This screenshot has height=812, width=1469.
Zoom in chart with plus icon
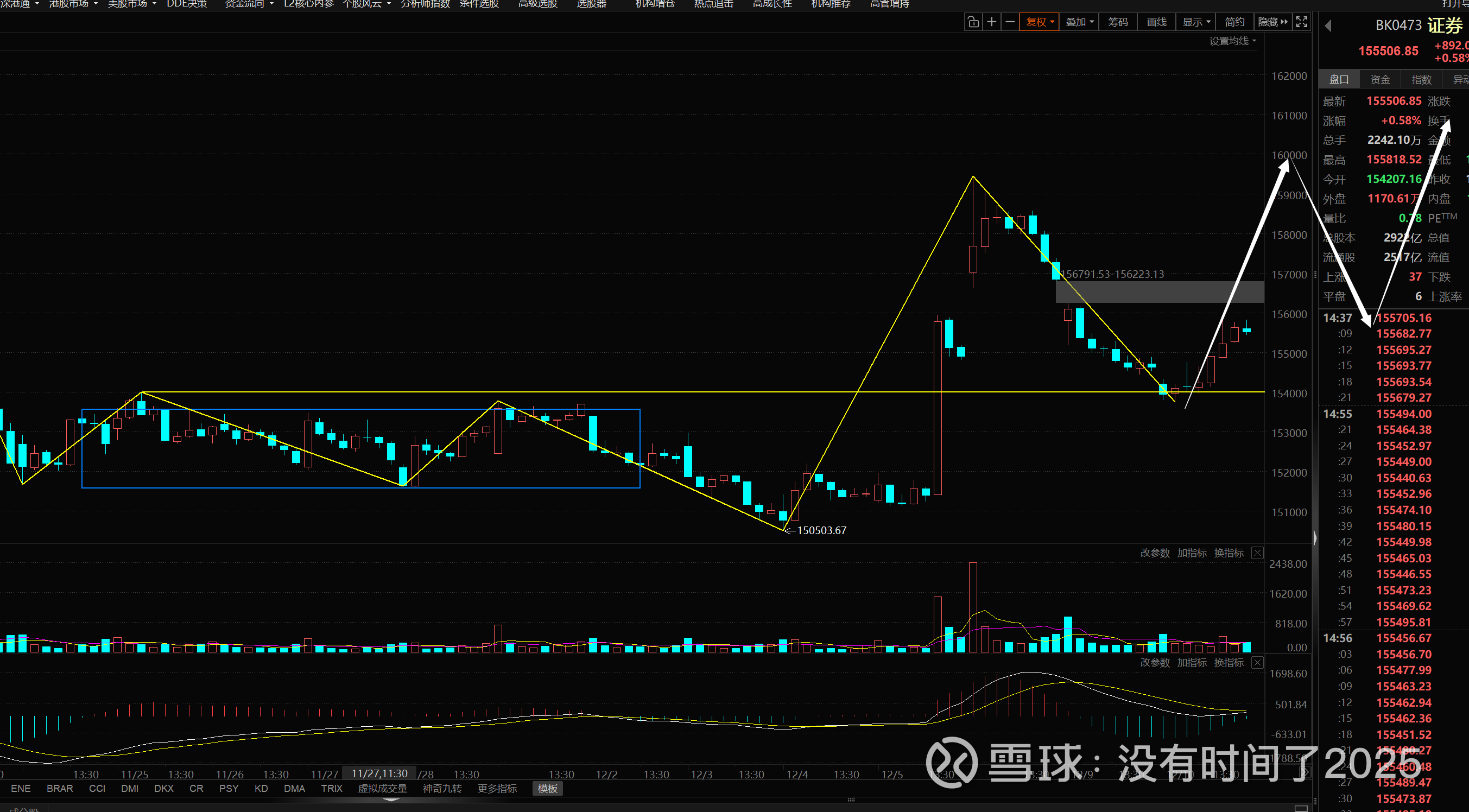coord(992,22)
